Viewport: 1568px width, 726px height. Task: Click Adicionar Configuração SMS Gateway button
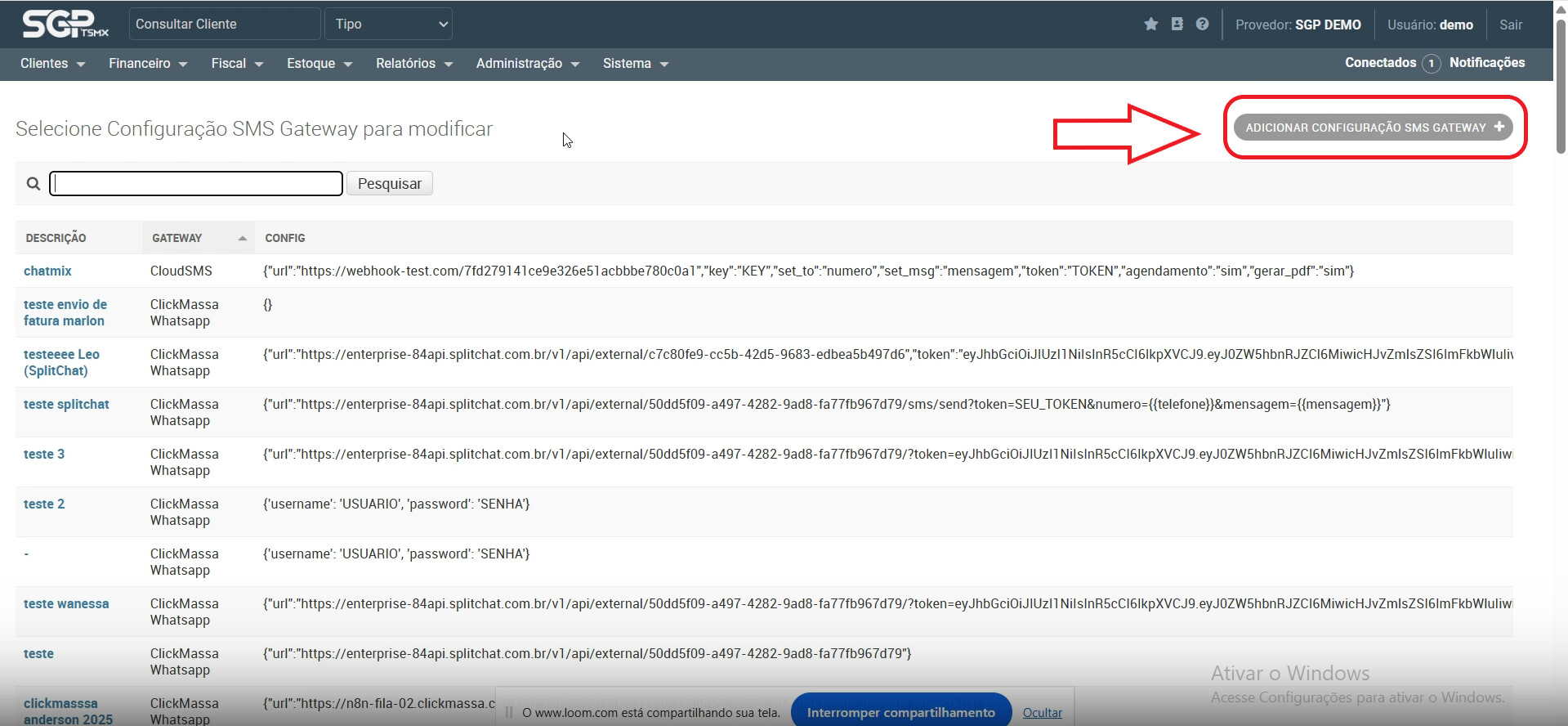[x=1374, y=128]
